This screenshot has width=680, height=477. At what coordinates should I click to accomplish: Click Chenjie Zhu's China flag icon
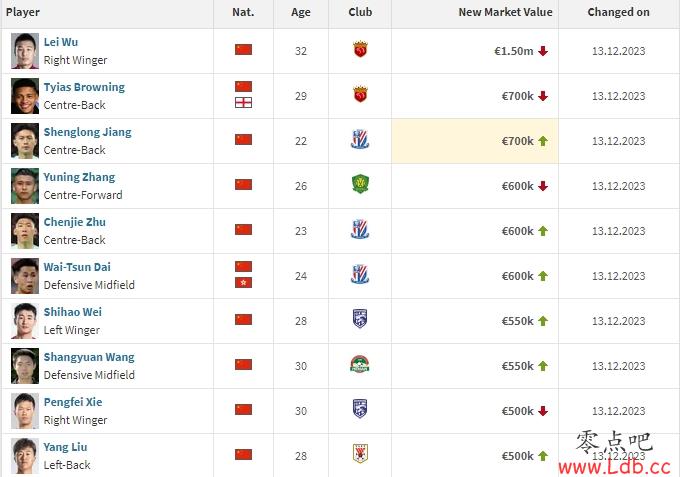pos(243,229)
